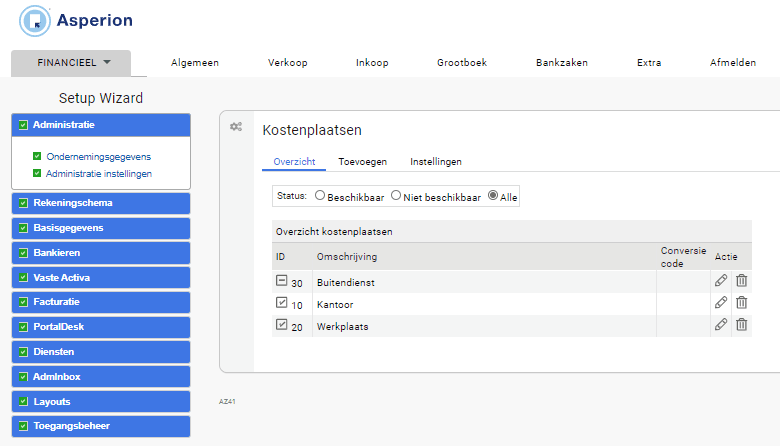Select the Kantoor description cell
The height and width of the screenshot is (446, 780).
(484, 304)
